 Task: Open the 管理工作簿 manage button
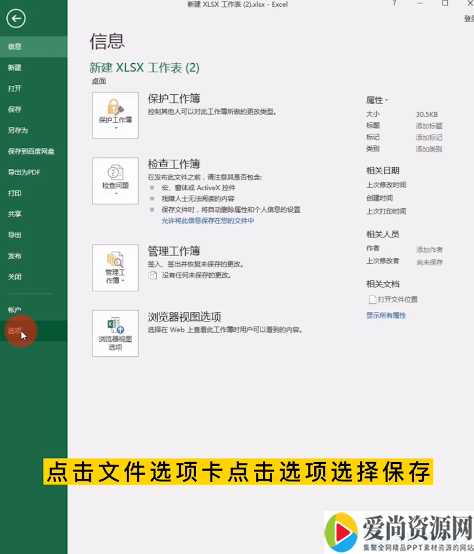tap(115, 268)
